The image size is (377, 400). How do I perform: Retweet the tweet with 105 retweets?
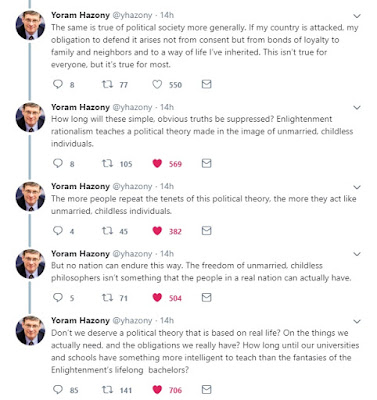click(107, 163)
